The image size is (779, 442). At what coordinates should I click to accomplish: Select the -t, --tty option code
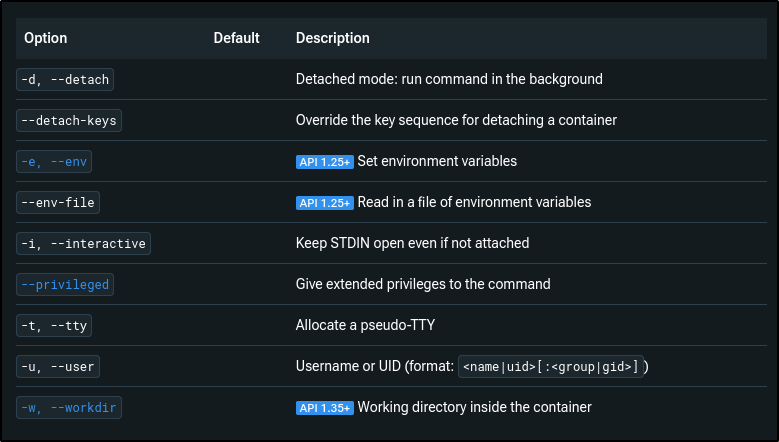[56, 326]
